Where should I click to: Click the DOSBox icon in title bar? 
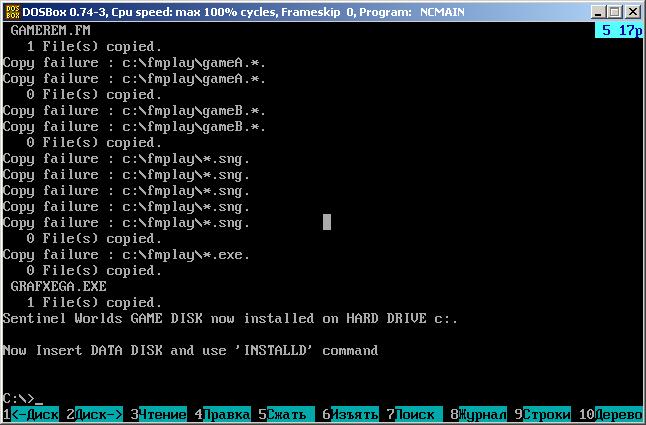(x=12, y=12)
